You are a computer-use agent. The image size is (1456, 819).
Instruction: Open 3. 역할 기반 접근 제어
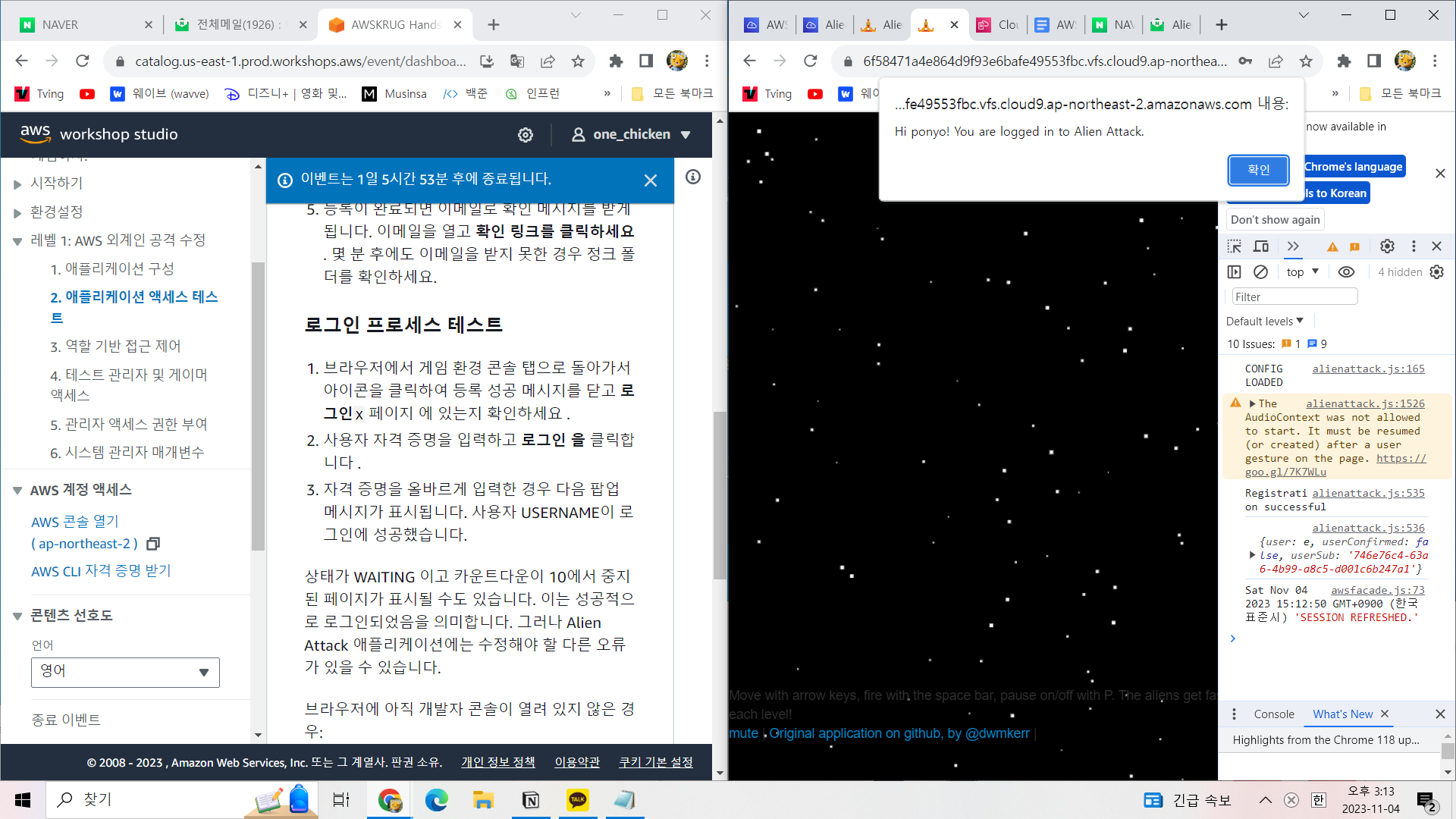click(115, 347)
